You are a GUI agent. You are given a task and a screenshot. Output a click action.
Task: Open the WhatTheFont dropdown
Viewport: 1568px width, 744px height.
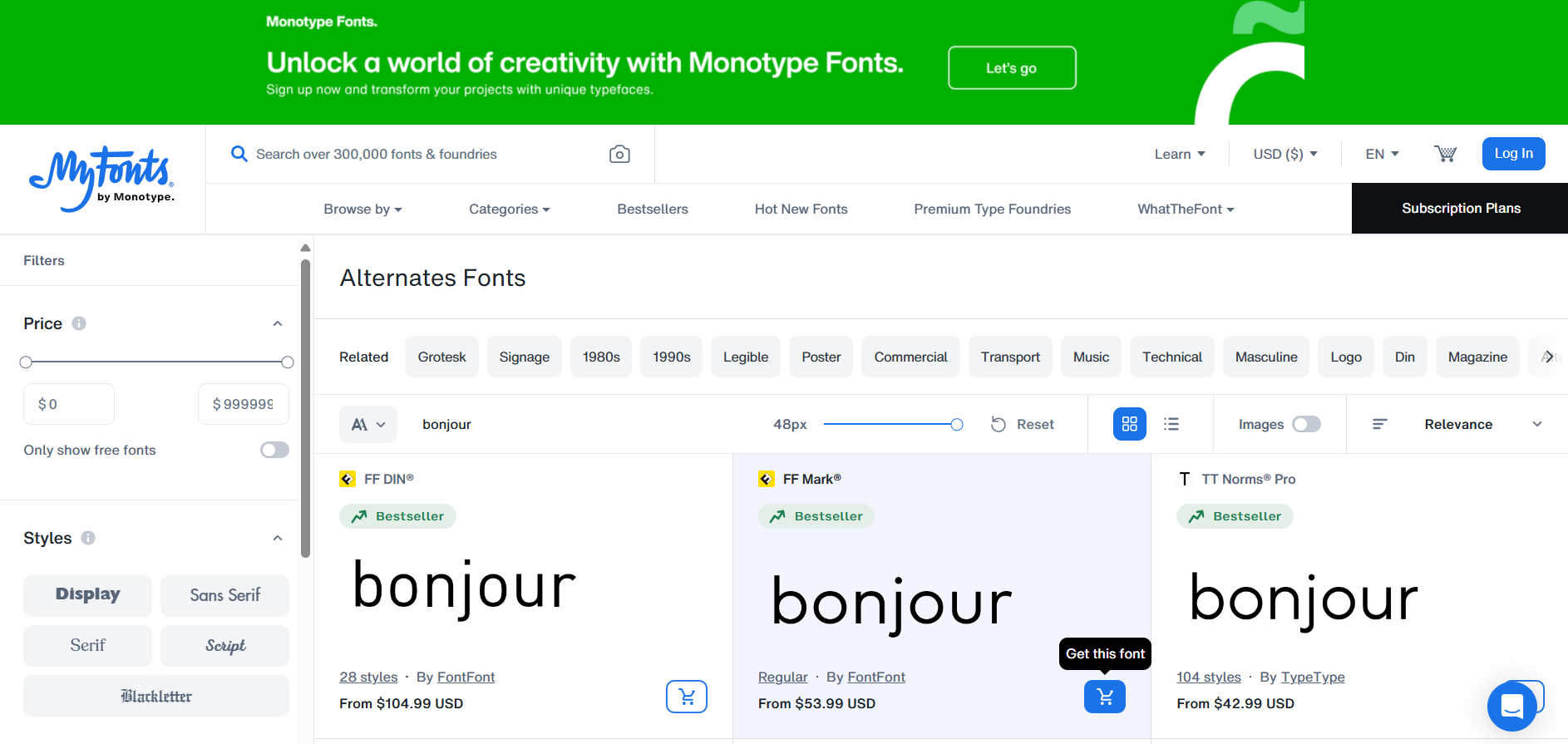1186,209
